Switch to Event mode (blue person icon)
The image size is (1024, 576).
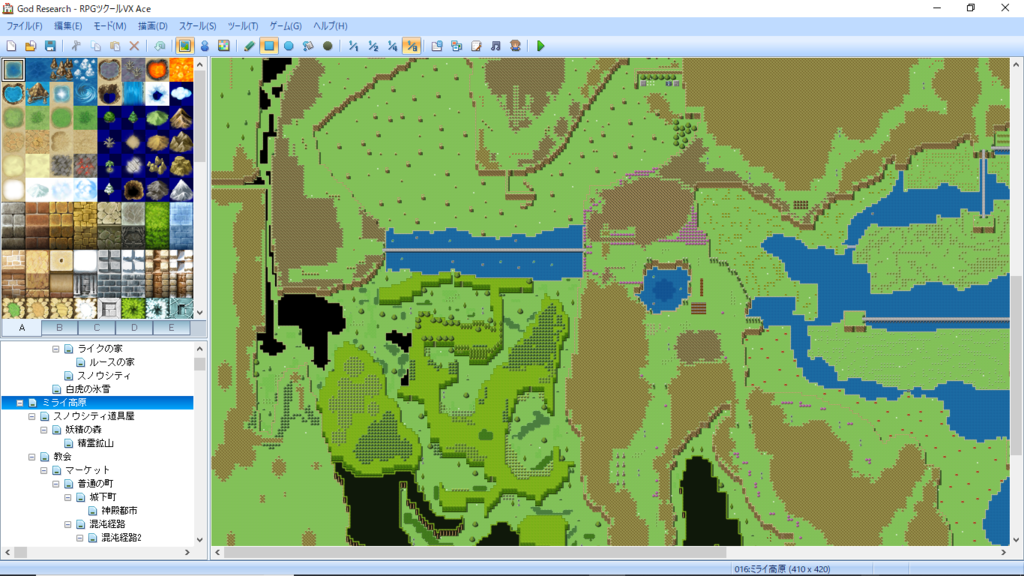[204, 46]
